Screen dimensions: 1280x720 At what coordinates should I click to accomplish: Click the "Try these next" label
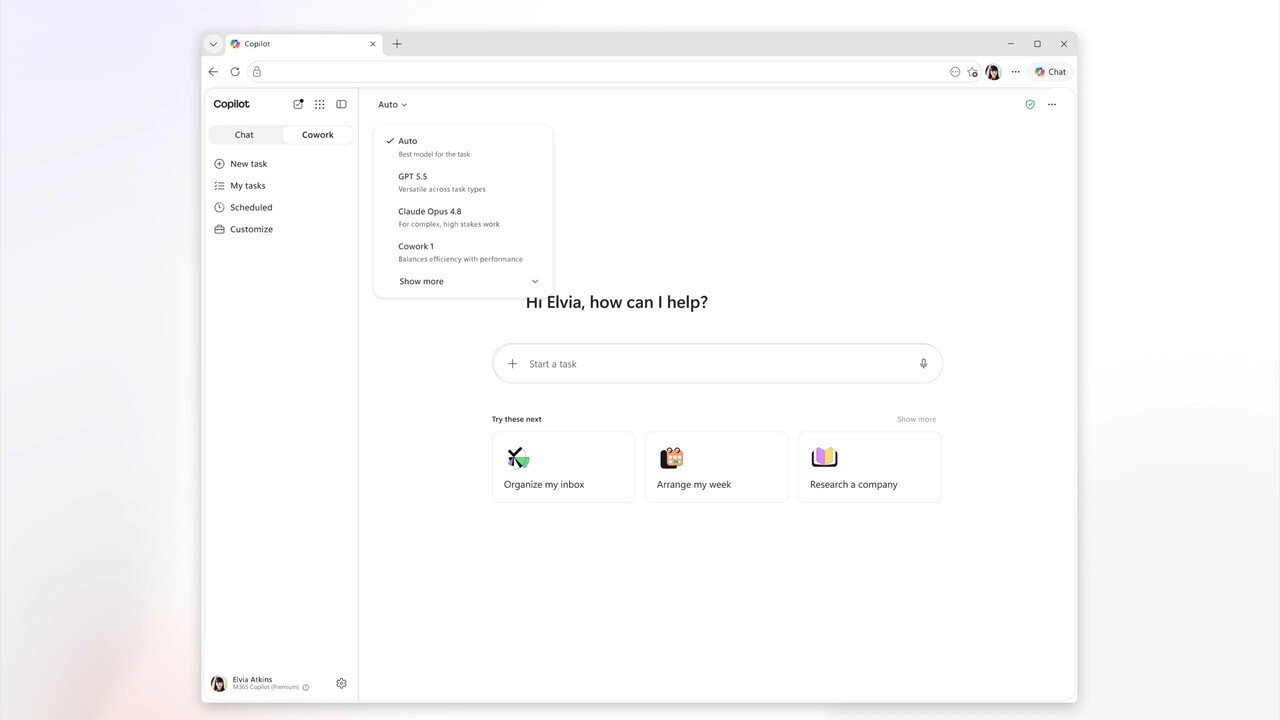coord(517,420)
